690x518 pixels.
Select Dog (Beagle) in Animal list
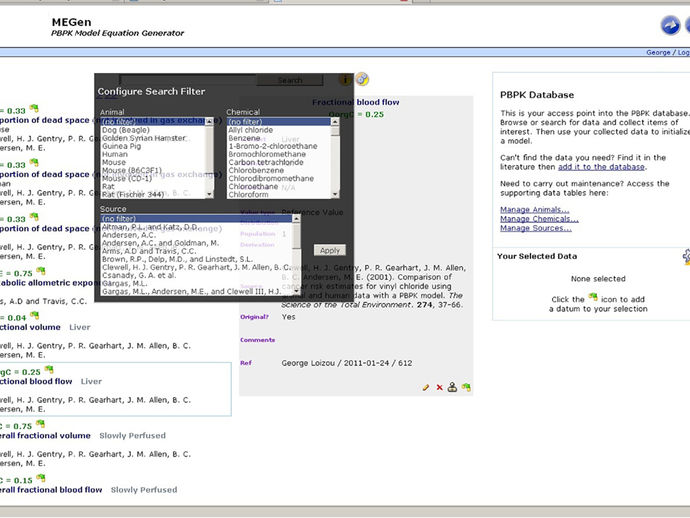pyautogui.click(x=153, y=130)
